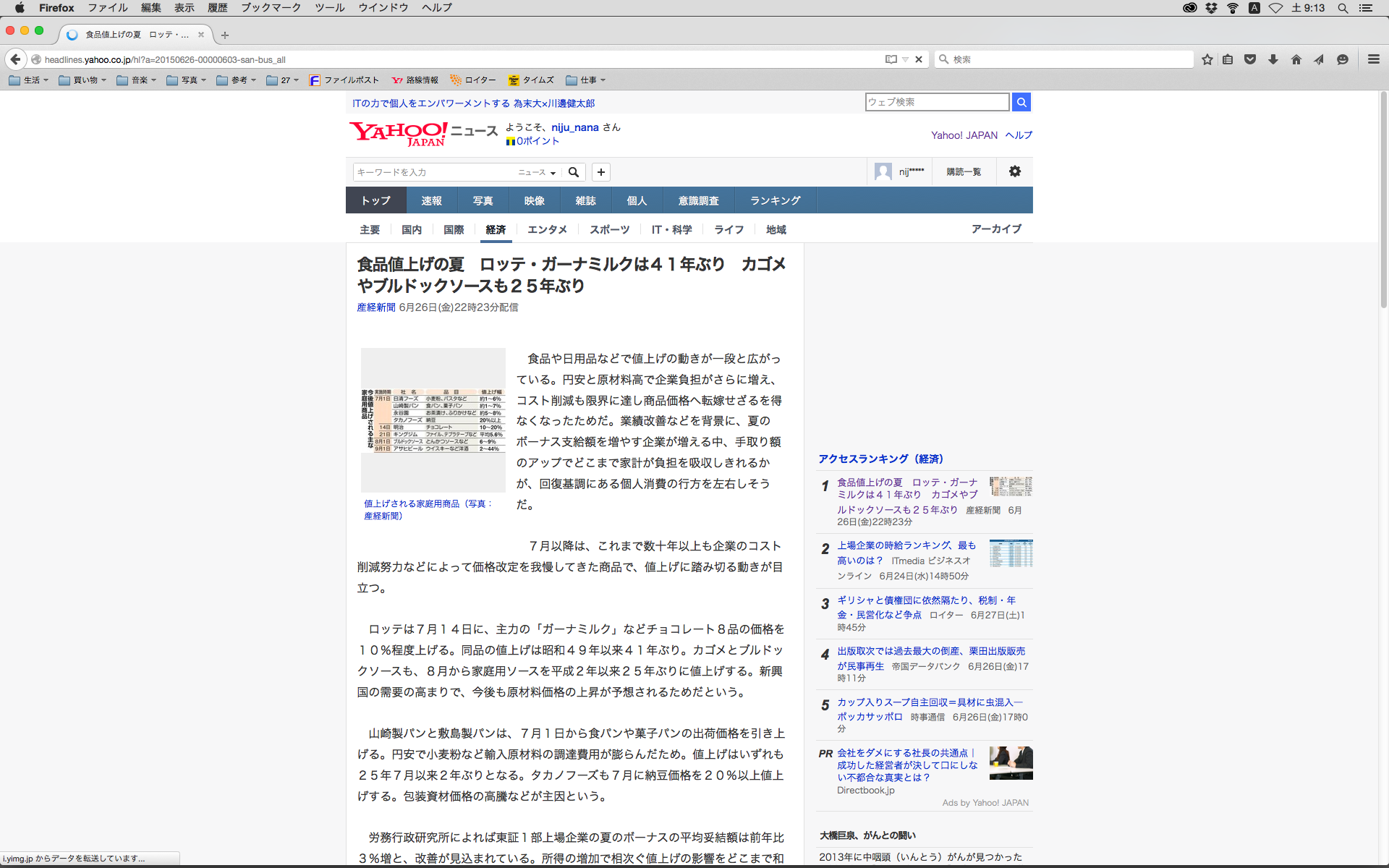Image resolution: width=1389 pixels, height=868 pixels.
Task: Open the bookmarks list icon
Action: coord(1228,59)
